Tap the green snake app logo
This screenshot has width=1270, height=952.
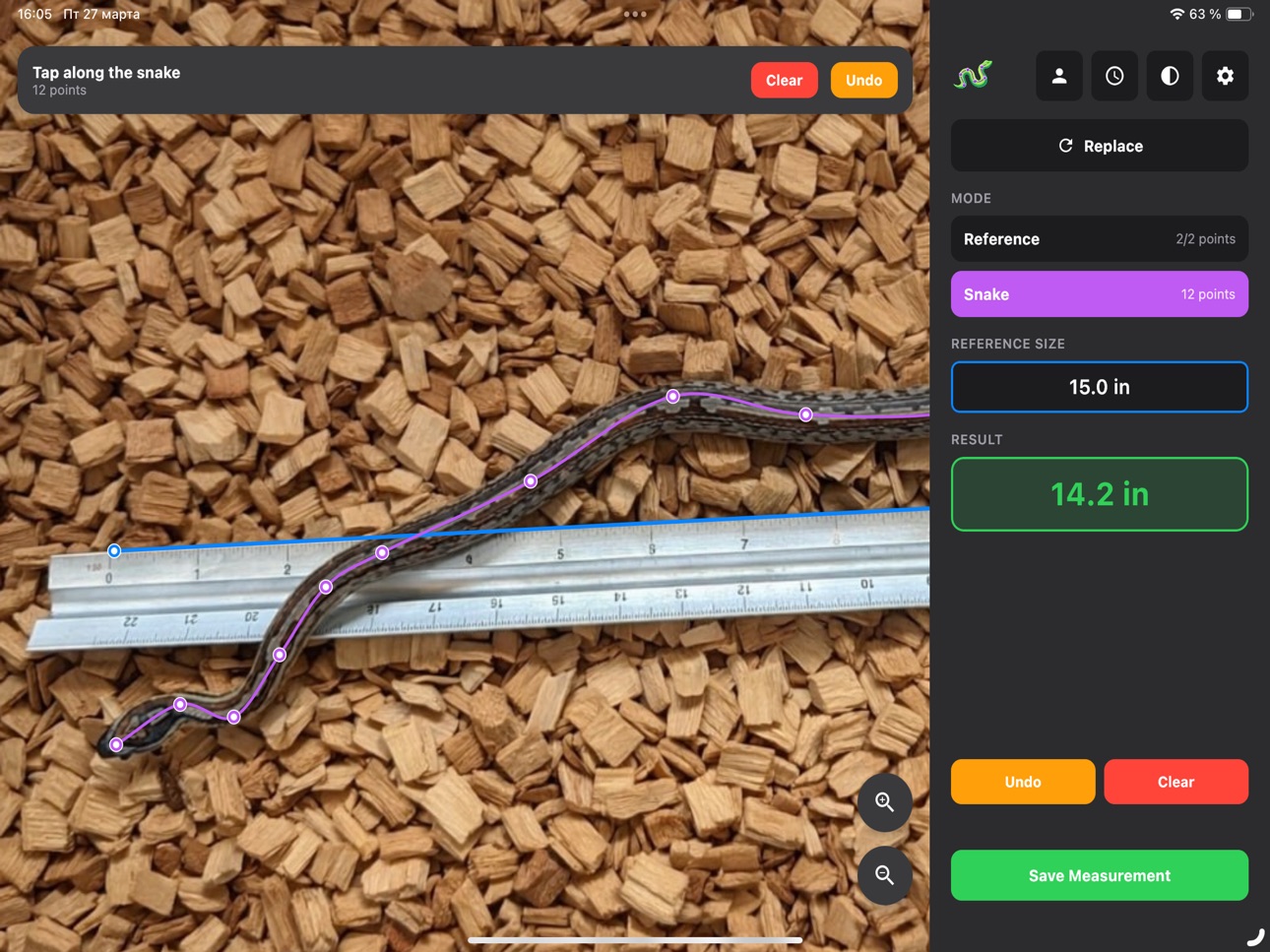click(x=973, y=76)
